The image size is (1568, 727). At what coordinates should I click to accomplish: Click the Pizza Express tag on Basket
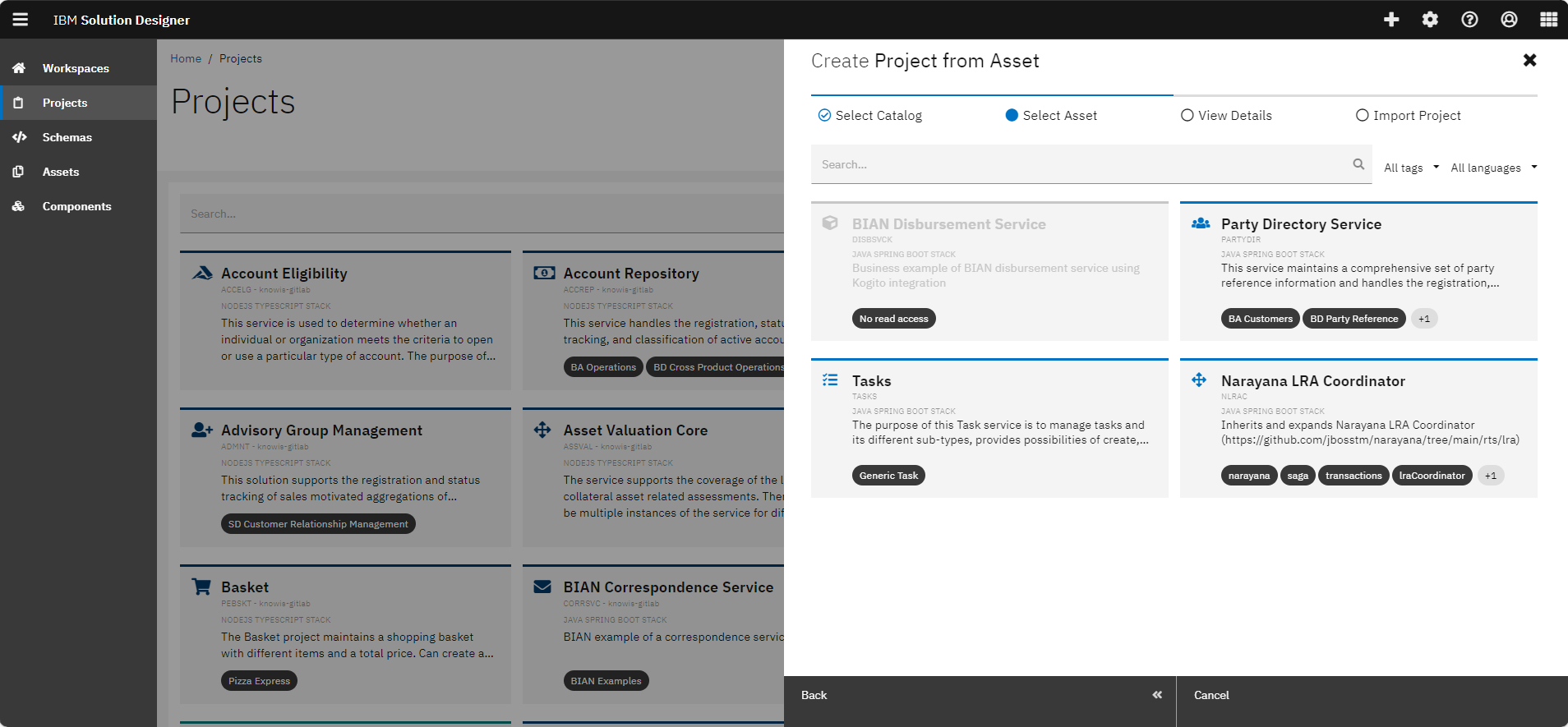pos(259,681)
